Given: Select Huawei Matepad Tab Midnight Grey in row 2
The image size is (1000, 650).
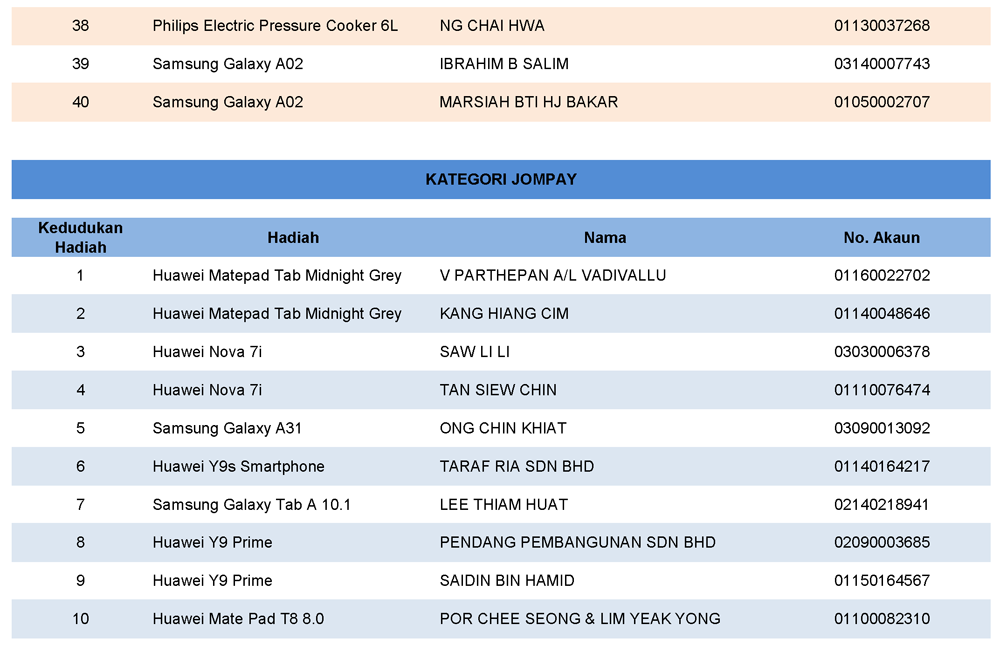Looking at the screenshot, I should (x=277, y=314).
